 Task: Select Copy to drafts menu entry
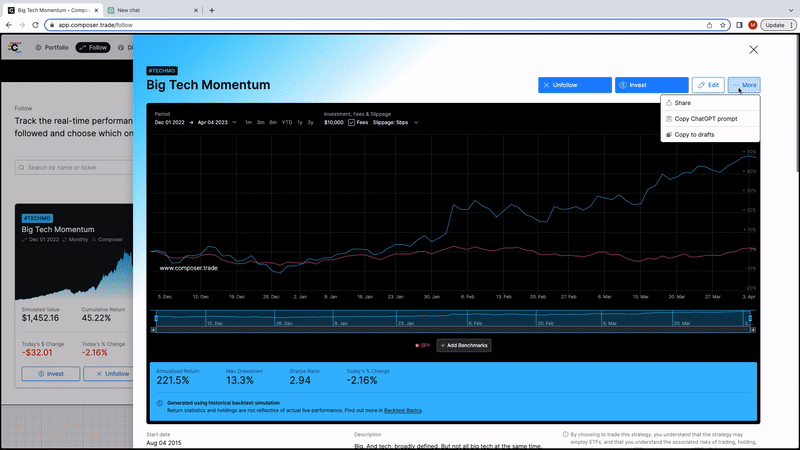[x=710, y=135]
